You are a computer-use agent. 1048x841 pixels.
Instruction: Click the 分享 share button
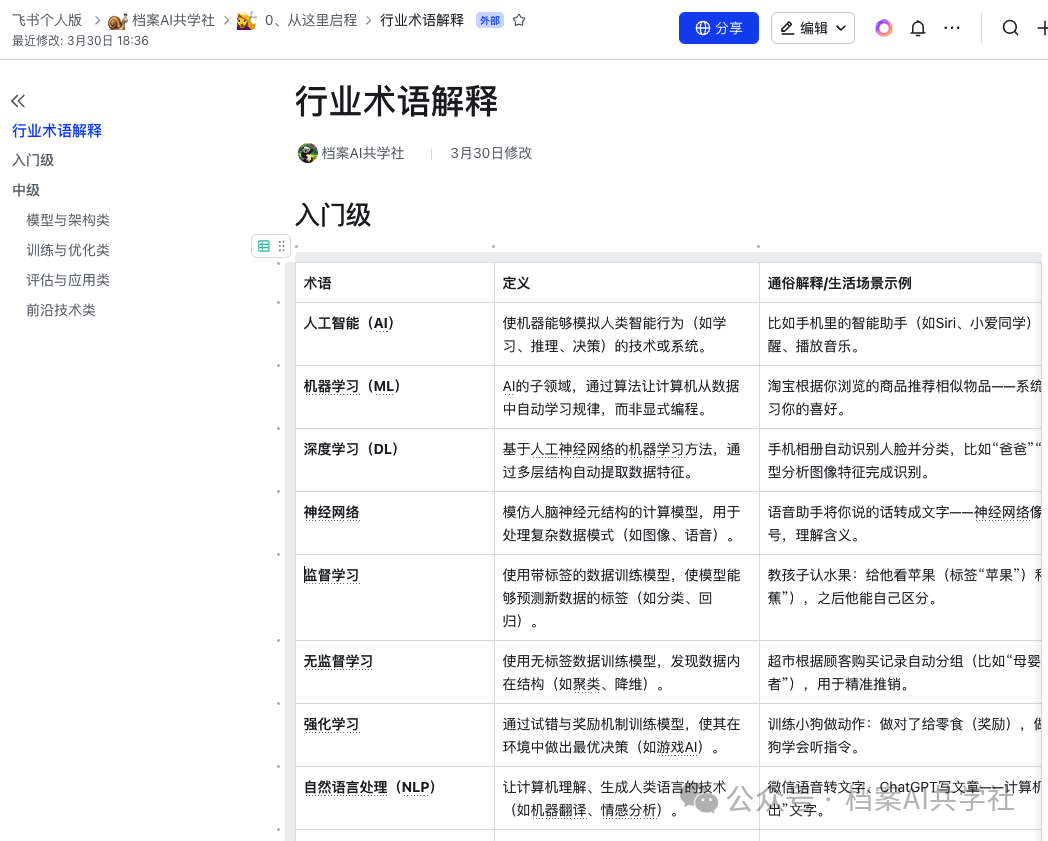coord(718,28)
